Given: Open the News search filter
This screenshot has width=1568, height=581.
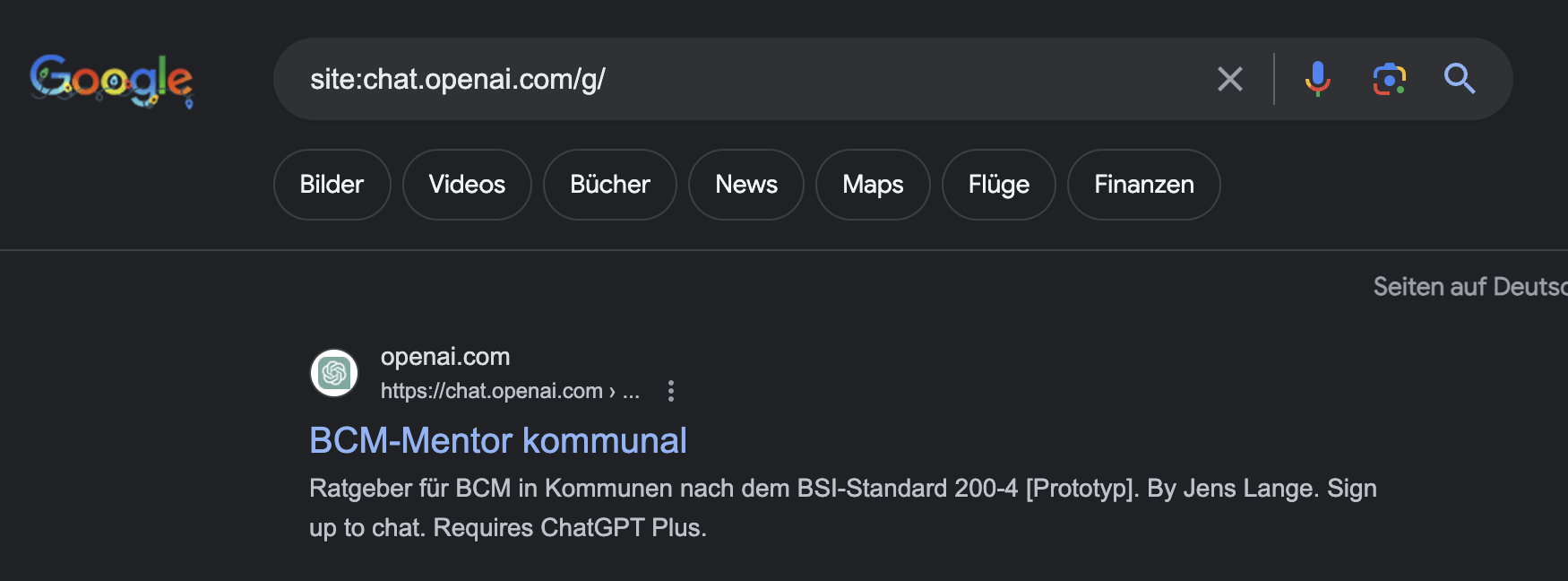Looking at the screenshot, I should coord(746,185).
